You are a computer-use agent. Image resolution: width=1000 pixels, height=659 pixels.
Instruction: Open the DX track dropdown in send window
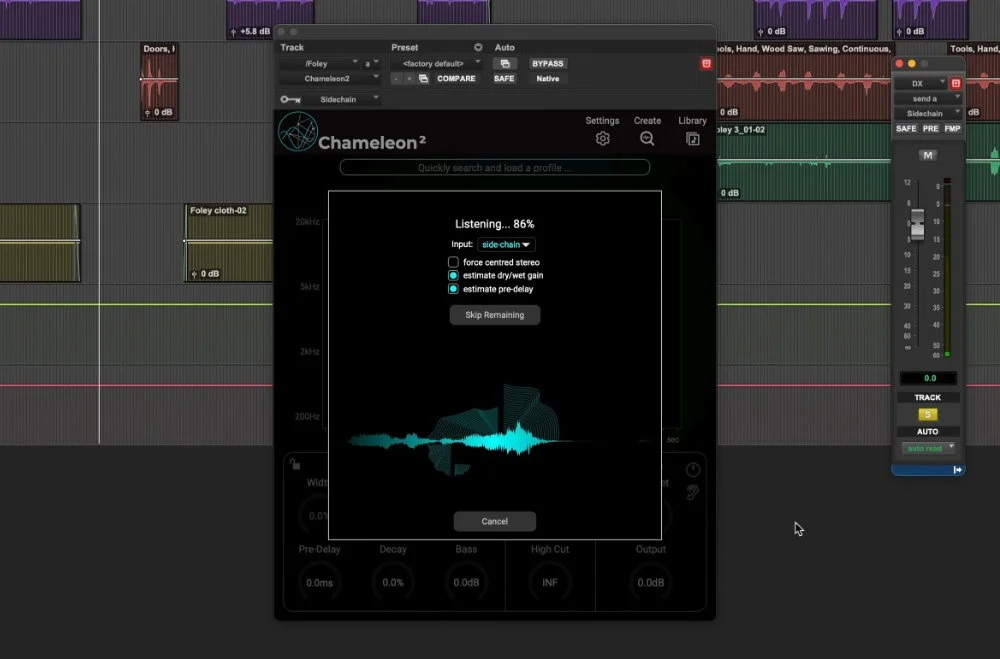[921, 84]
